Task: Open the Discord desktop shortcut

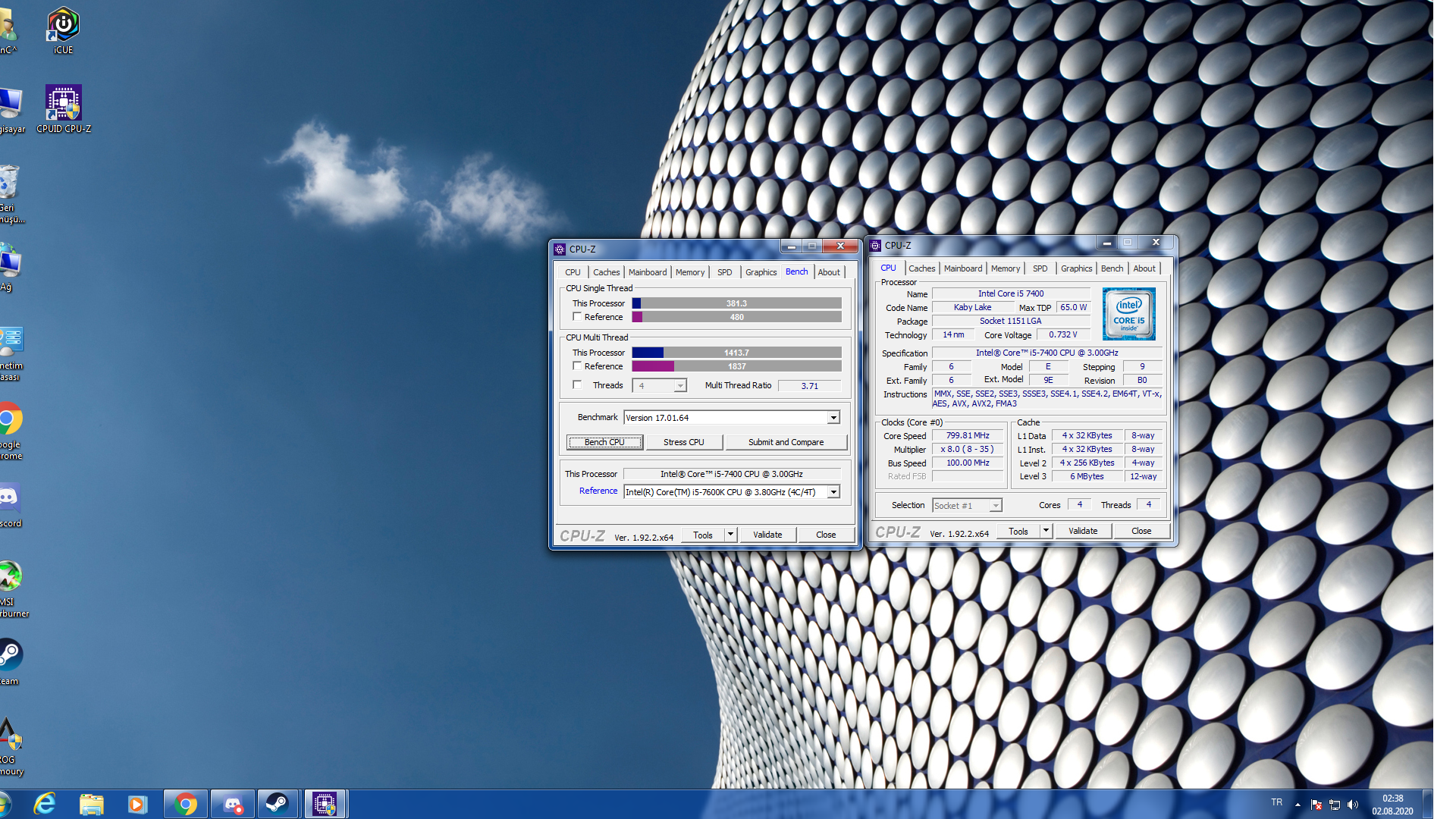Action: pos(9,505)
